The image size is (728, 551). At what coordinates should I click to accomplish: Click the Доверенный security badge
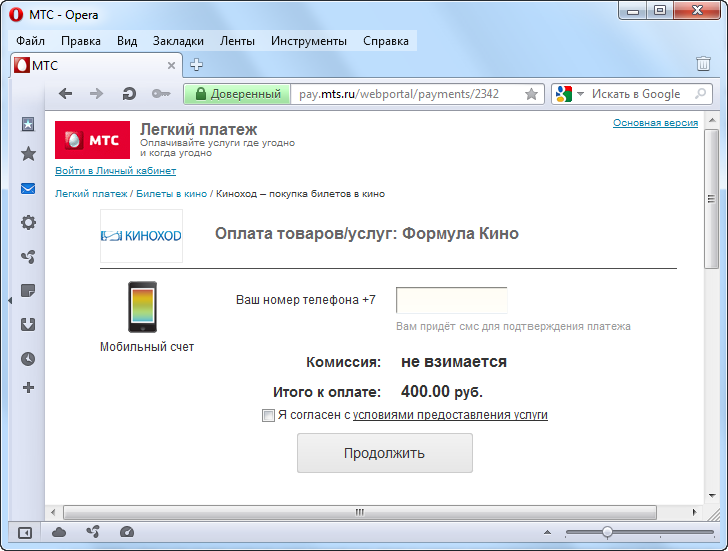tap(237, 94)
